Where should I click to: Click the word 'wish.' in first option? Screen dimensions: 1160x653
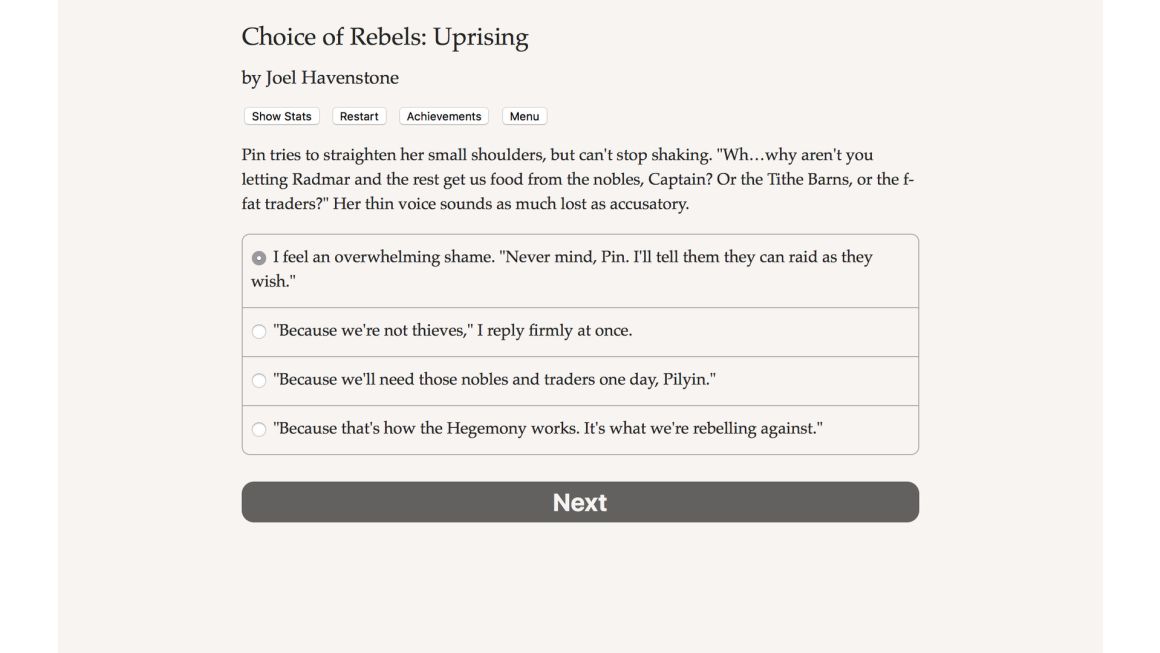point(273,281)
